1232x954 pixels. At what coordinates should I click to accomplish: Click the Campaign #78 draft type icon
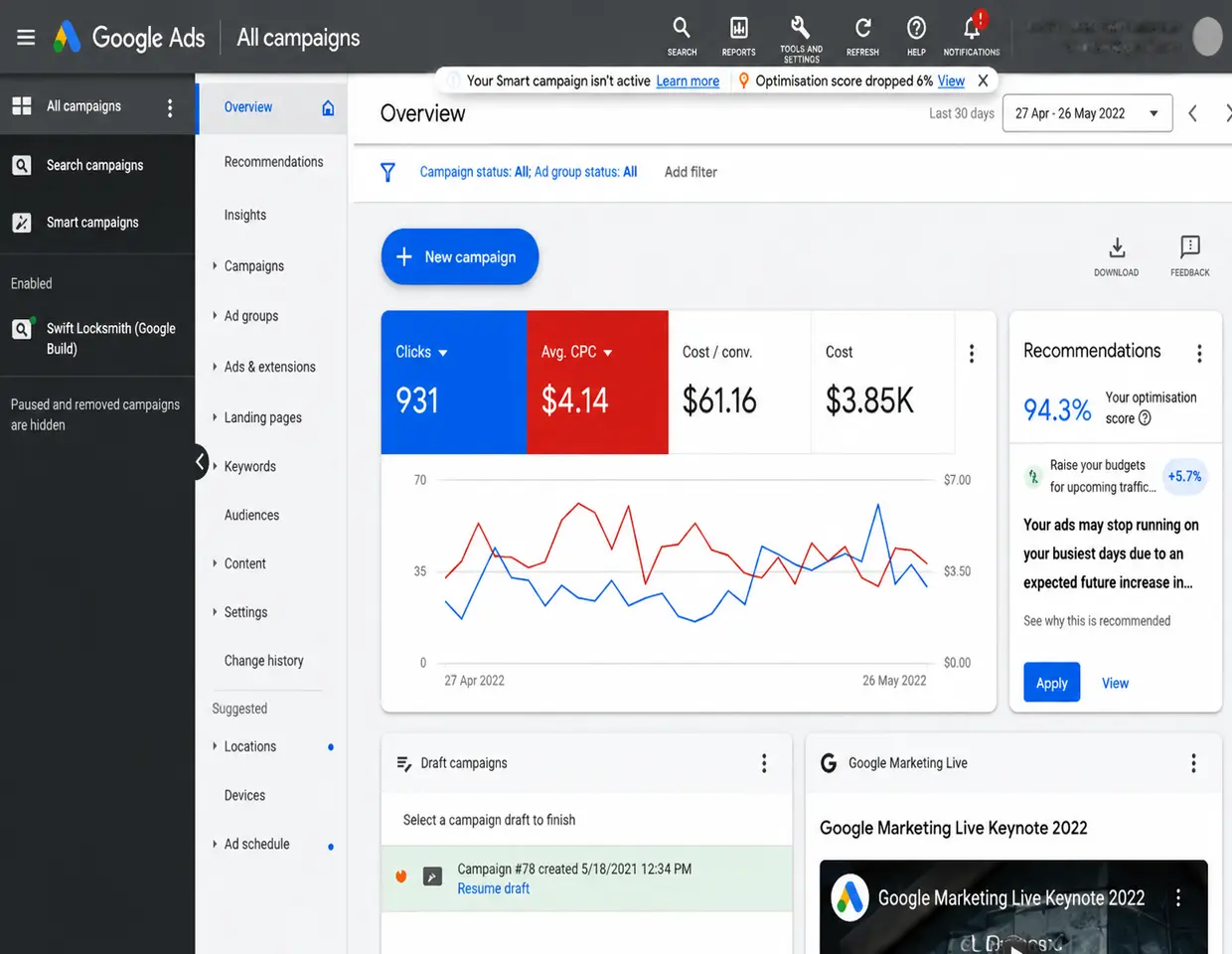(432, 876)
